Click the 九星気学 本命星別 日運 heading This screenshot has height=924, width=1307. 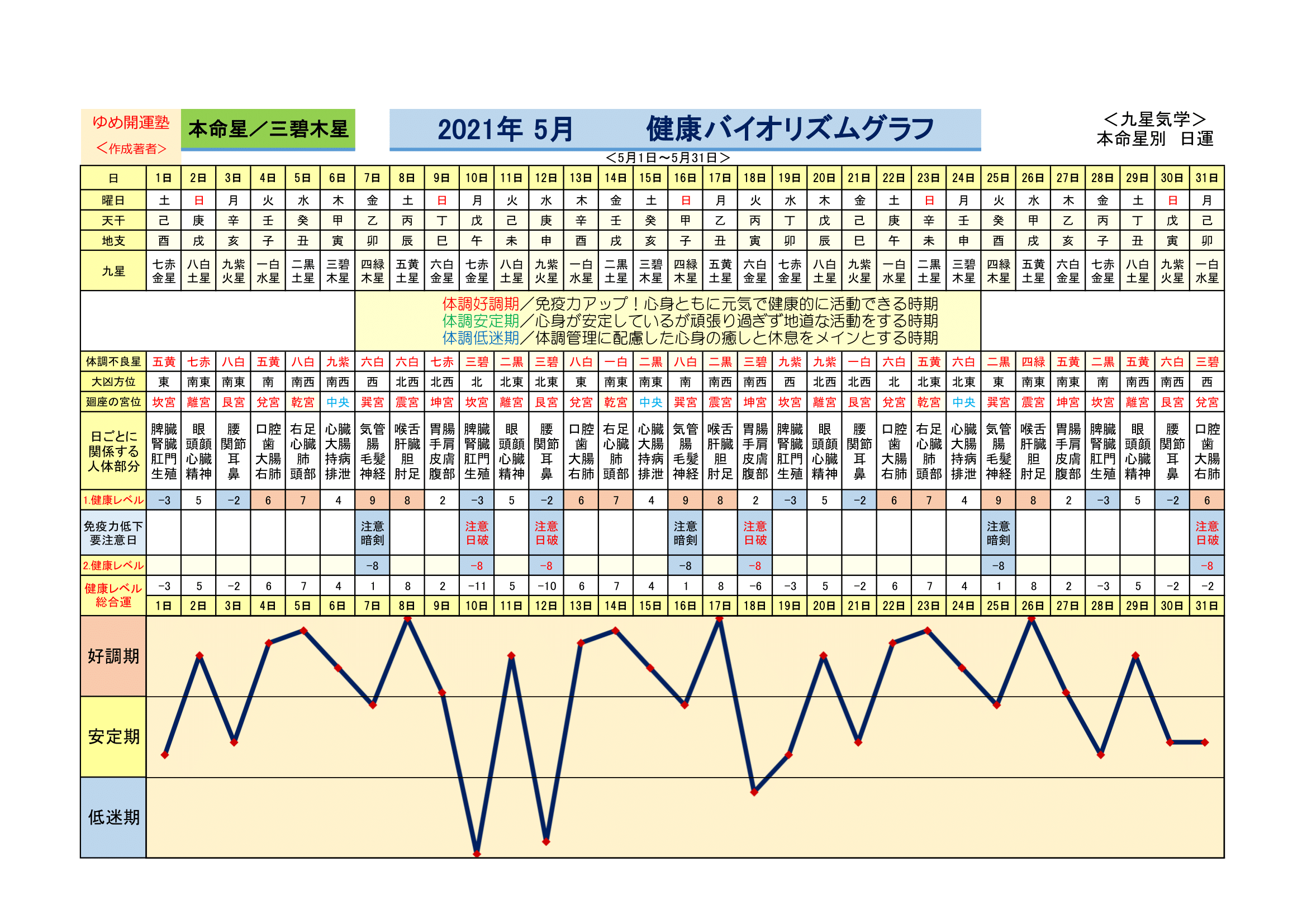pyautogui.click(x=1154, y=129)
